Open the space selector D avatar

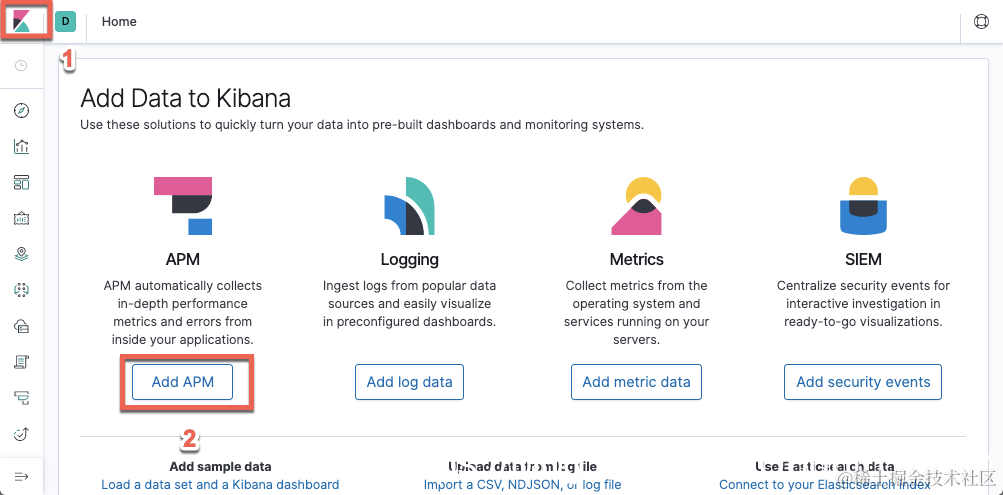pyautogui.click(x=65, y=21)
